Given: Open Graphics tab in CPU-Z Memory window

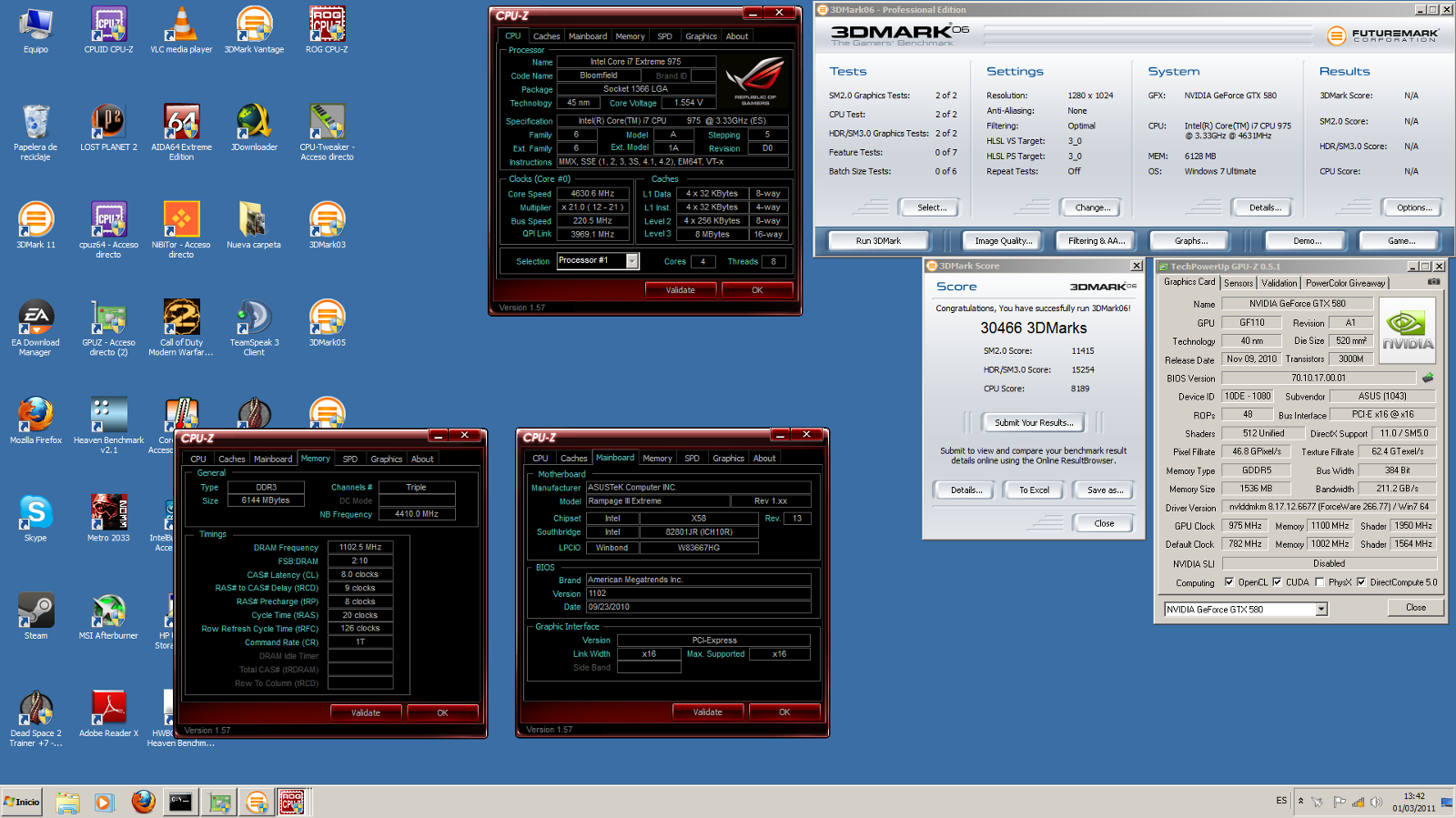Looking at the screenshot, I should 386,459.
